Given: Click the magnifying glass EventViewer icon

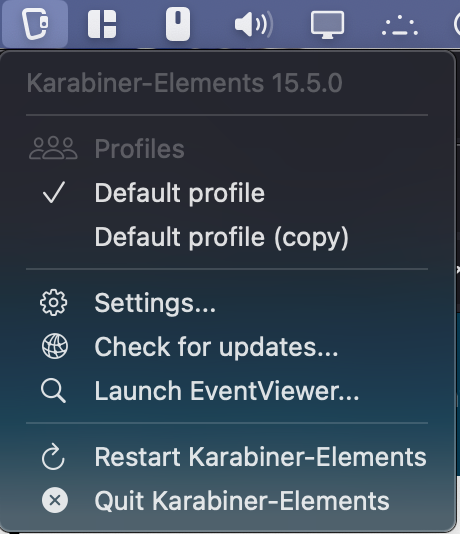Looking at the screenshot, I should tap(53, 391).
